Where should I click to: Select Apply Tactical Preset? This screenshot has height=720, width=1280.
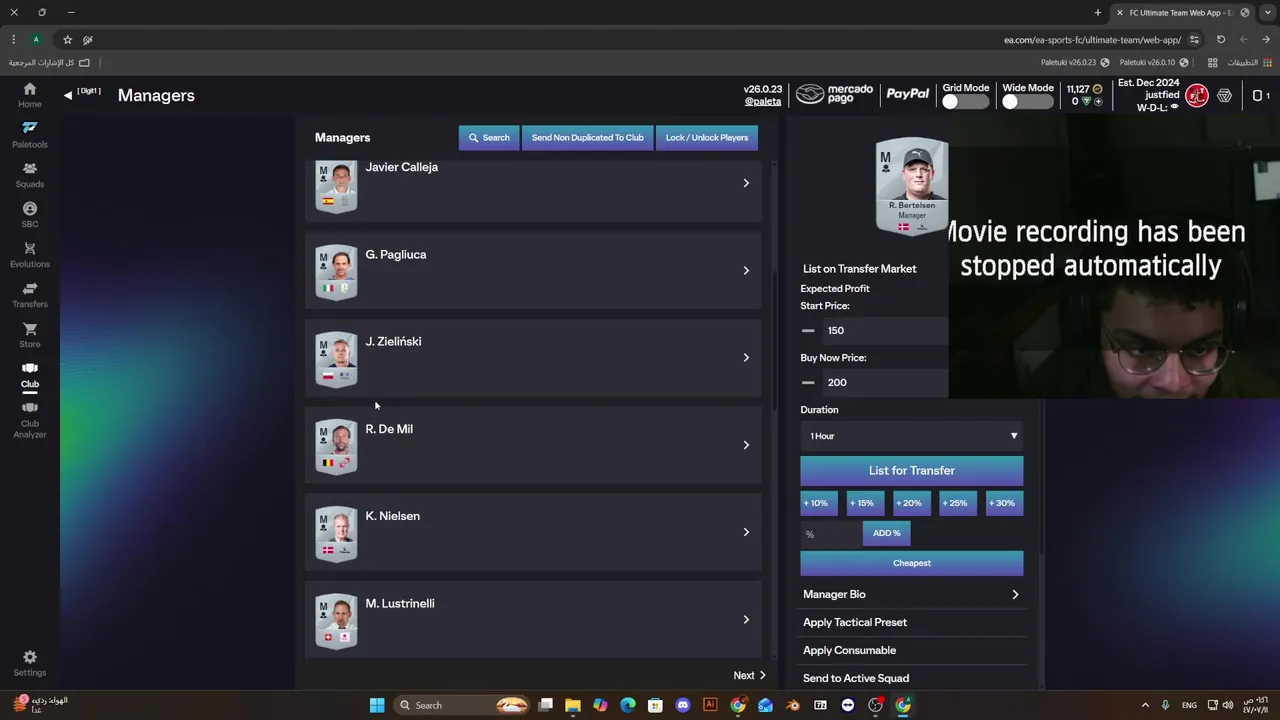(x=912, y=622)
